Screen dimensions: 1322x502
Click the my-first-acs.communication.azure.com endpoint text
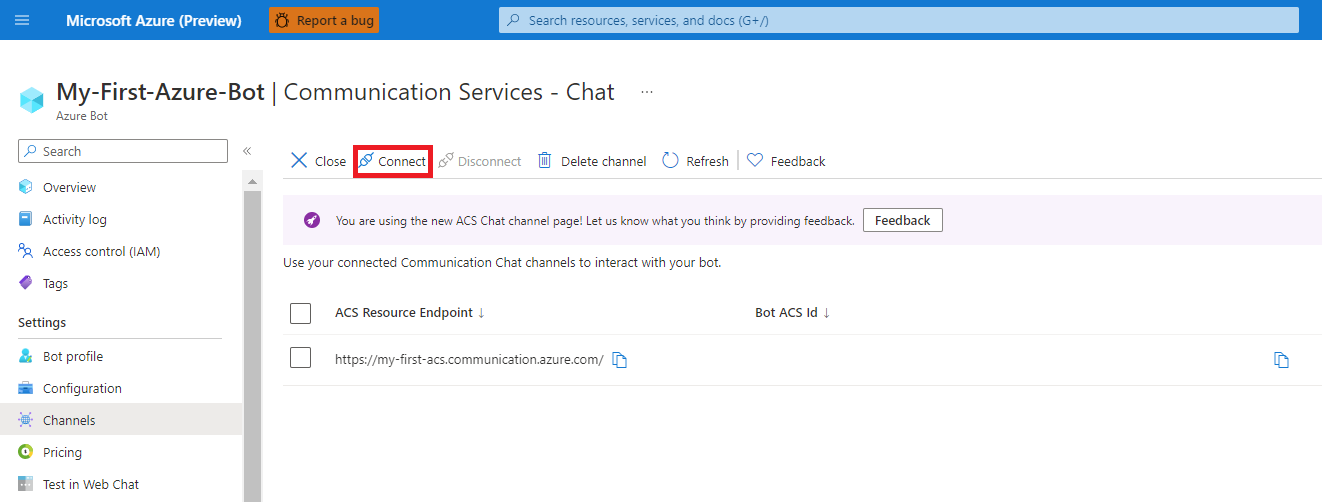pyautogui.click(x=469, y=360)
